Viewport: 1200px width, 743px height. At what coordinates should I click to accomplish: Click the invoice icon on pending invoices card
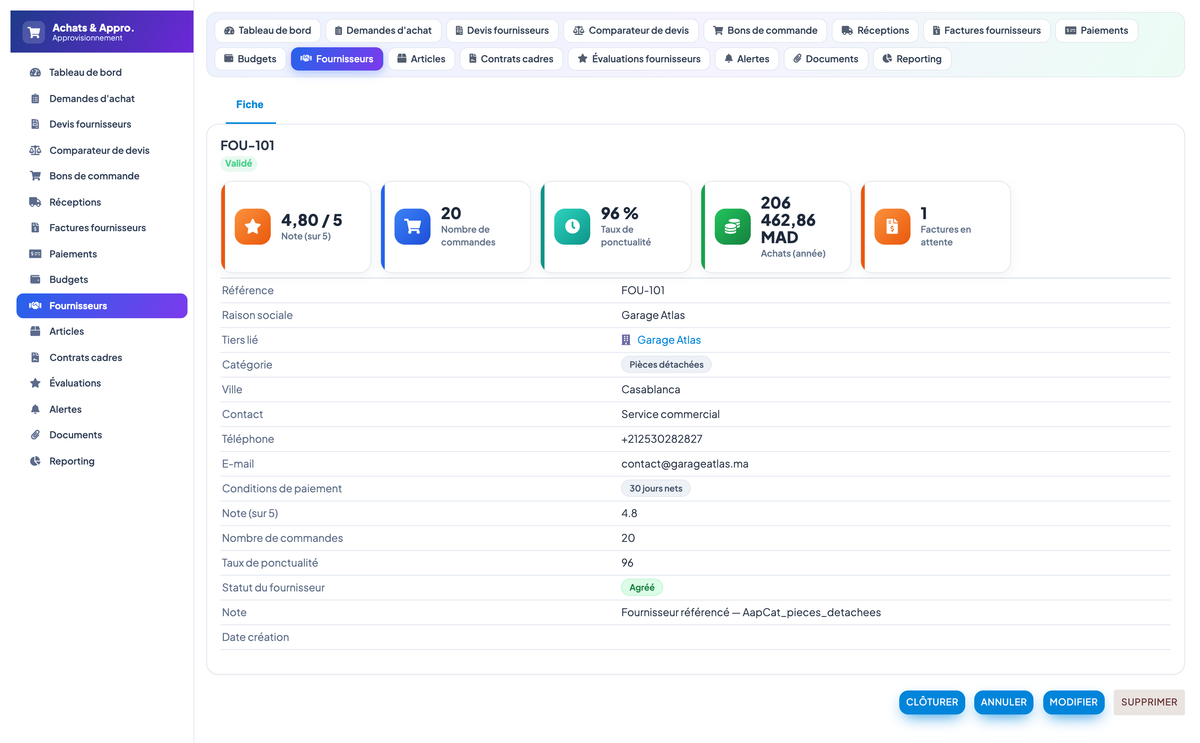893,227
